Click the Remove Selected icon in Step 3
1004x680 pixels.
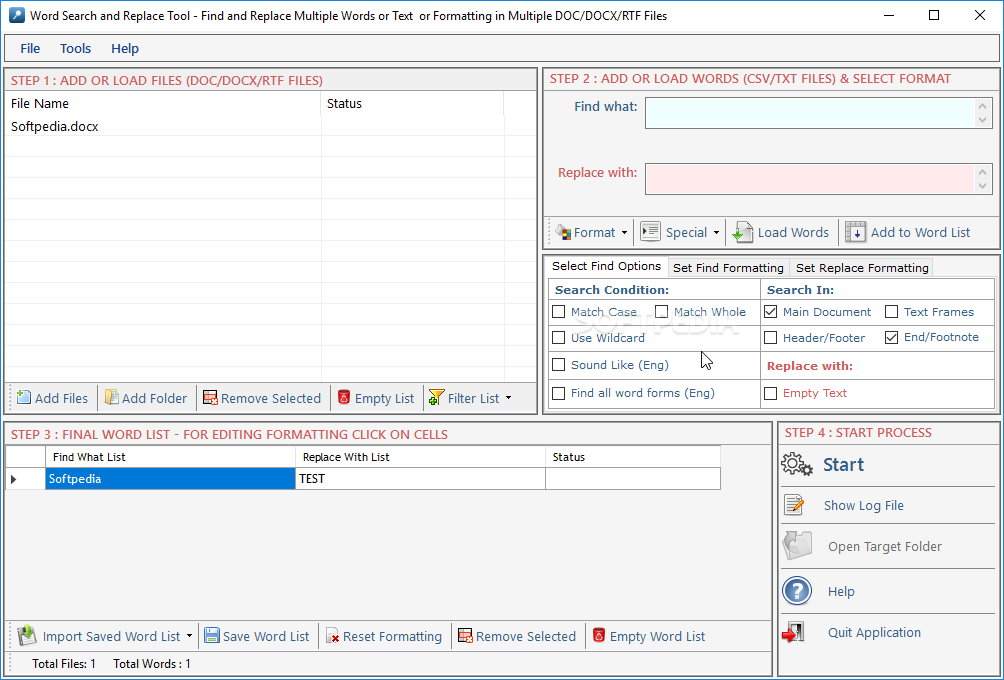465,636
